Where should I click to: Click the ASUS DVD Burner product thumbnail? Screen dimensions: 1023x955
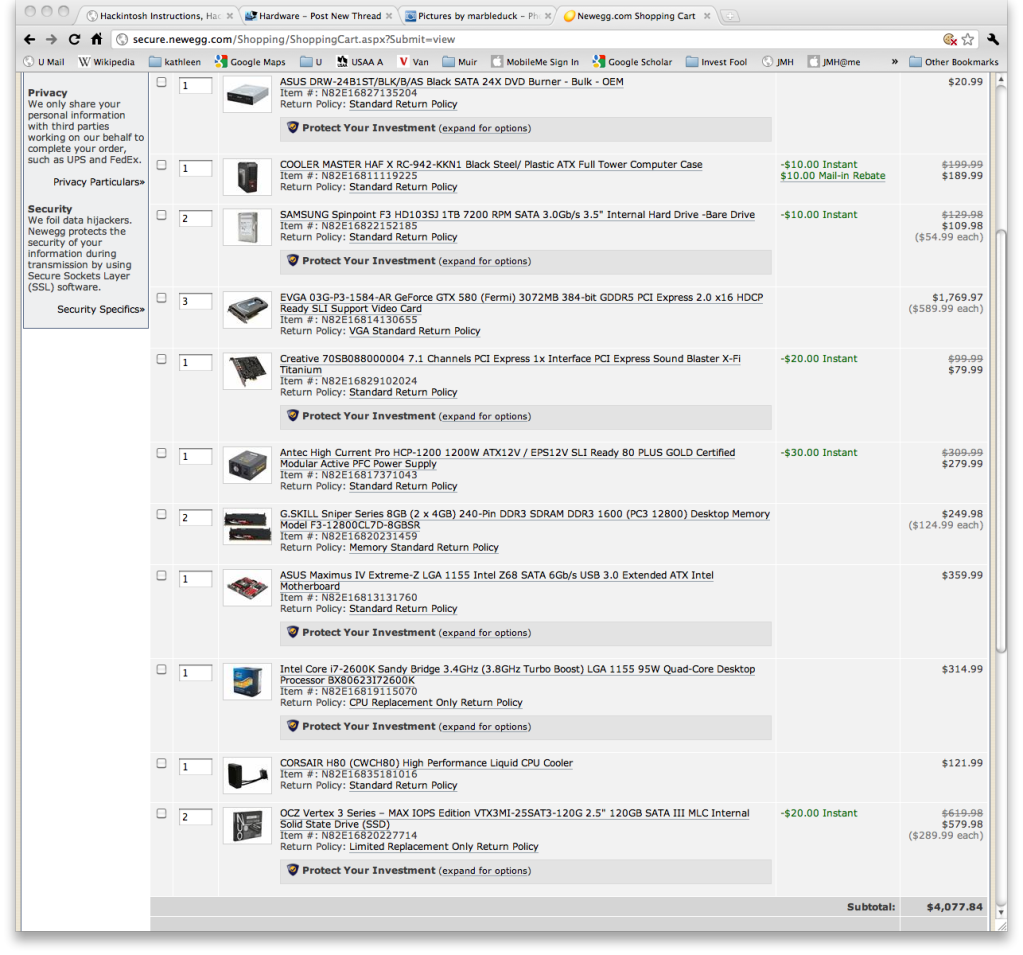247,95
